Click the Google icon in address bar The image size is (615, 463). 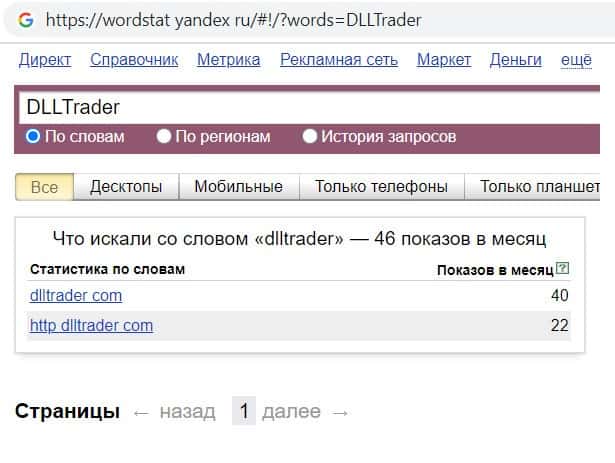[x=26, y=20]
